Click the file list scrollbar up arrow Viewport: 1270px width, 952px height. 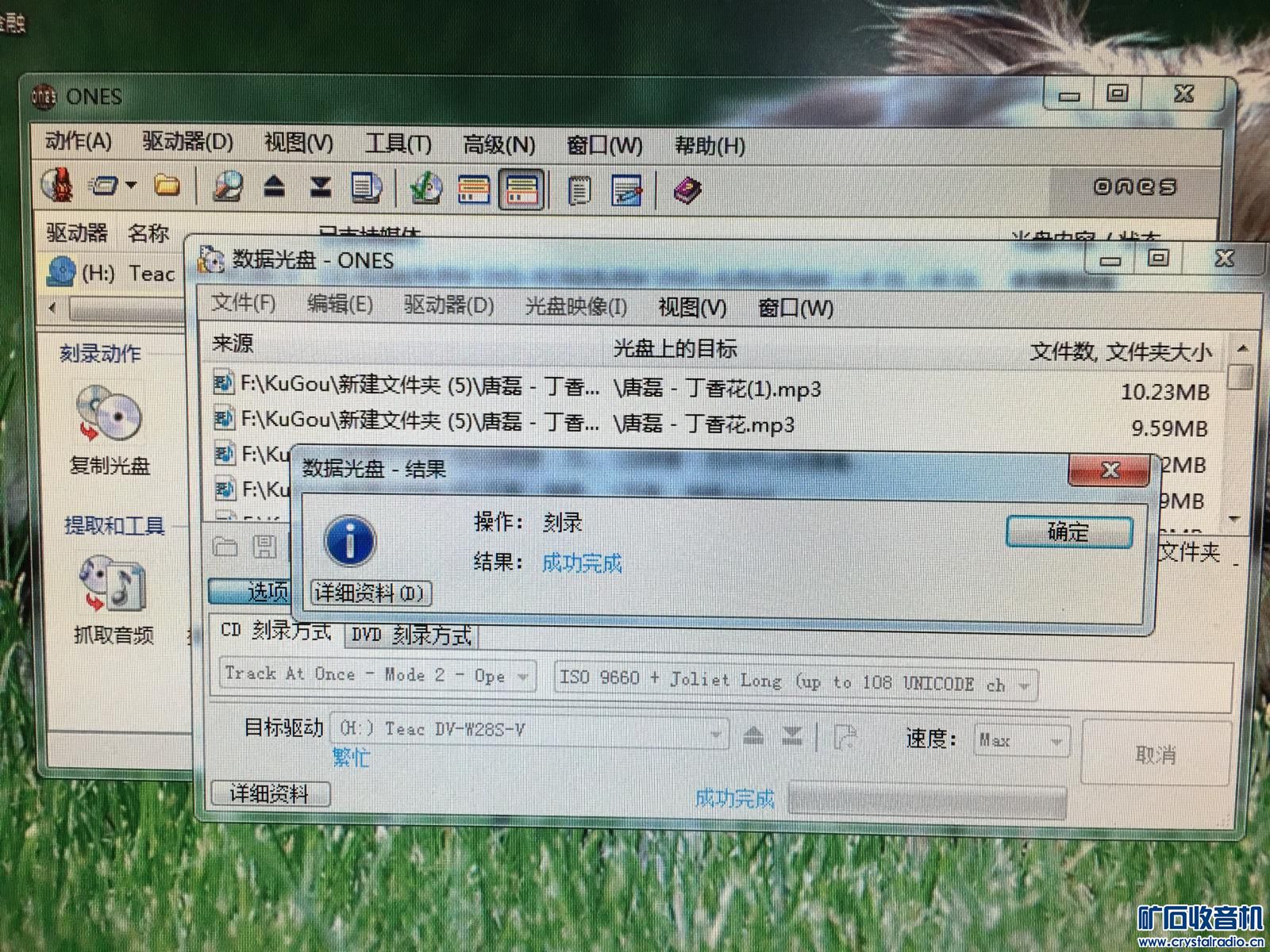tap(1242, 349)
